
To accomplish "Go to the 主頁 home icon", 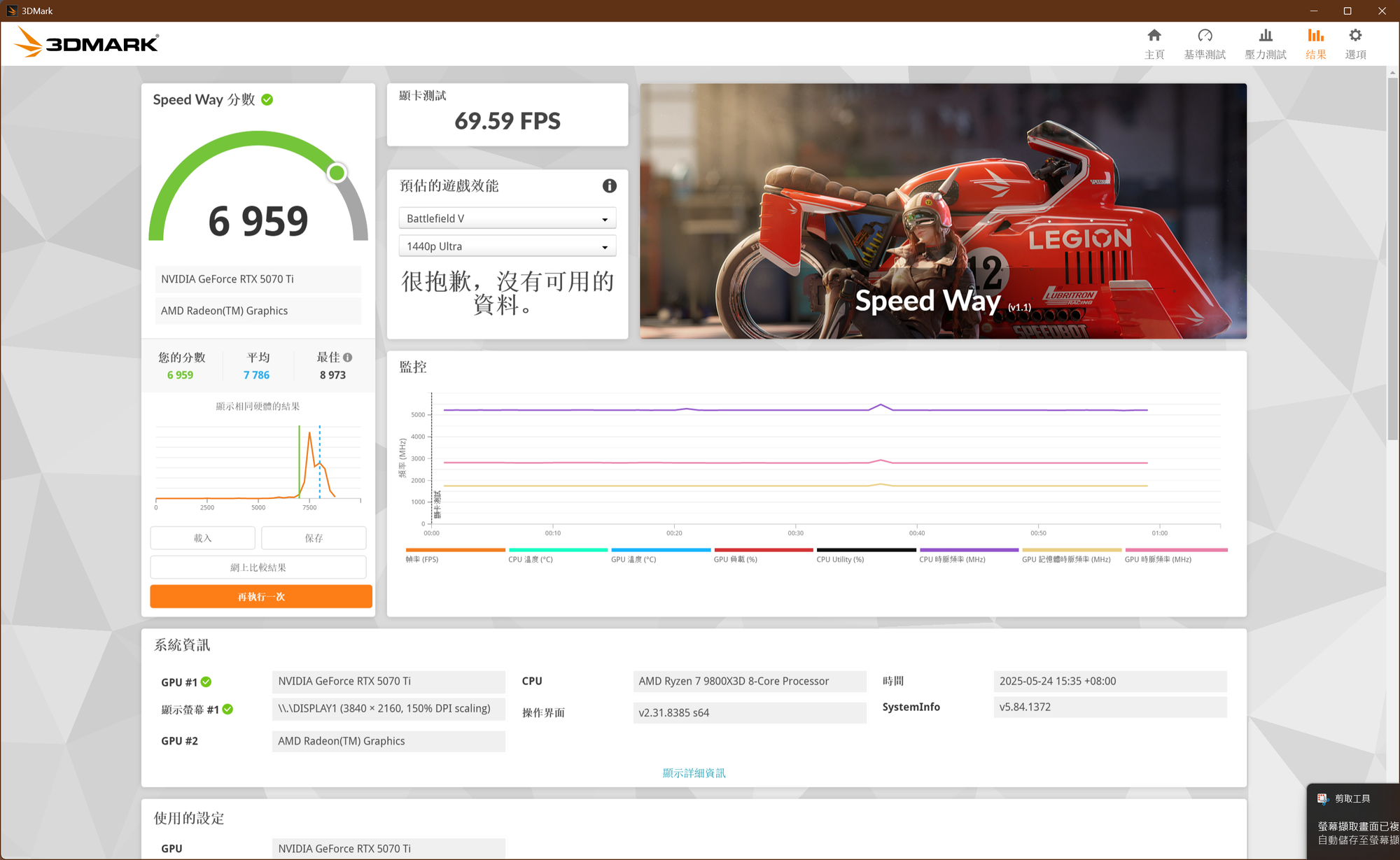I will [1154, 36].
